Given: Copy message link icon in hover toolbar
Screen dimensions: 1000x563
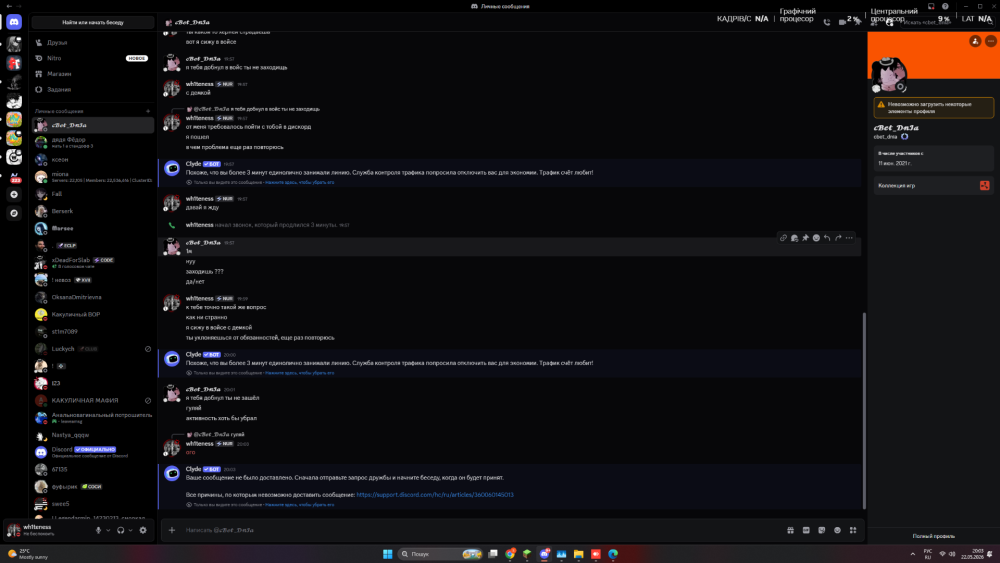Looking at the screenshot, I should (783, 238).
